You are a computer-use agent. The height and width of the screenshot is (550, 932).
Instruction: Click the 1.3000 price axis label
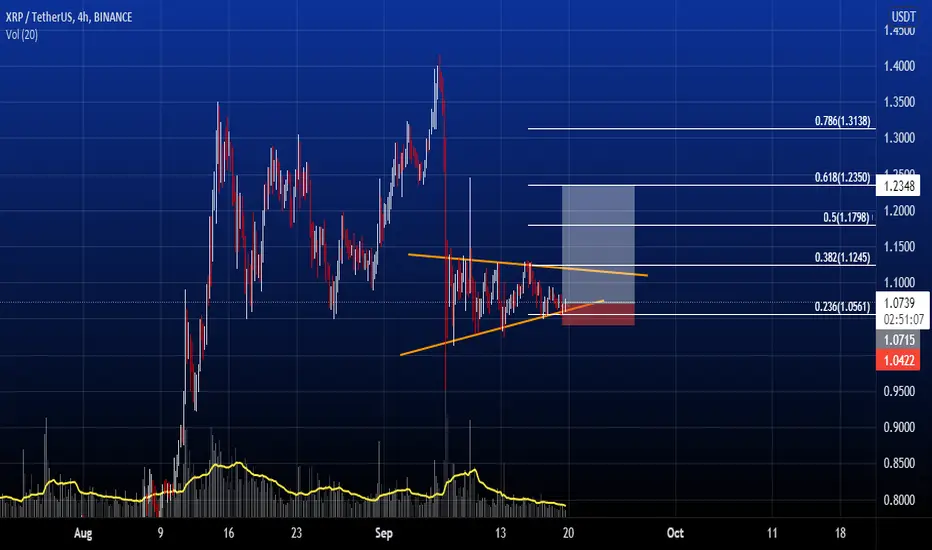pyautogui.click(x=899, y=138)
